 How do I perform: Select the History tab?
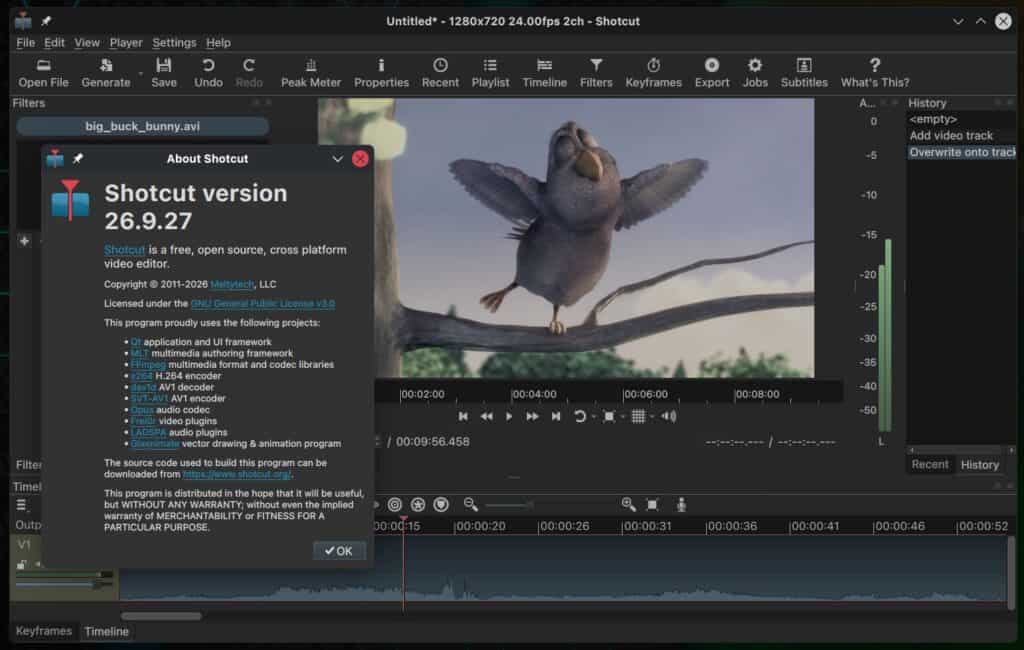pyautogui.click(x=980, y=464)
